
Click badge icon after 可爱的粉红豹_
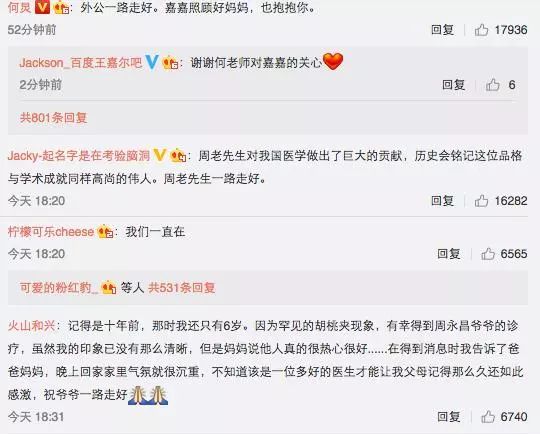pyautogui.click(x=108, y=288)
